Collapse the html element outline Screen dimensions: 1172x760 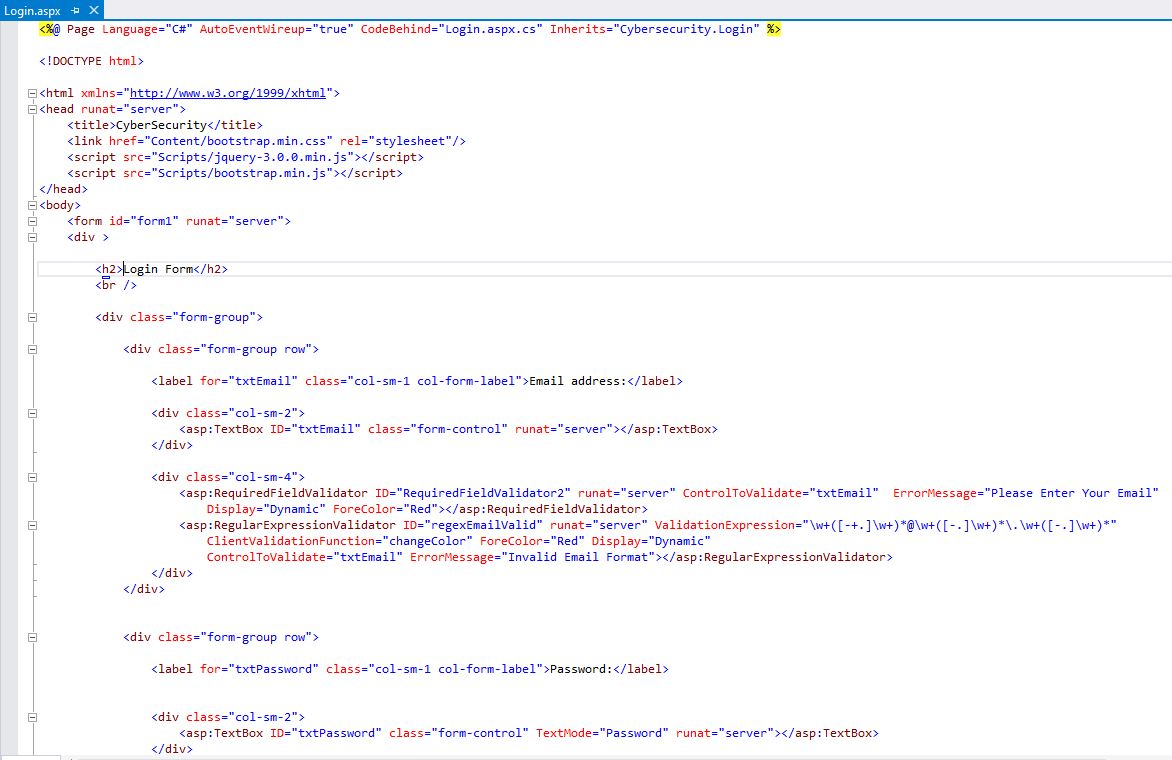point(32,93)
